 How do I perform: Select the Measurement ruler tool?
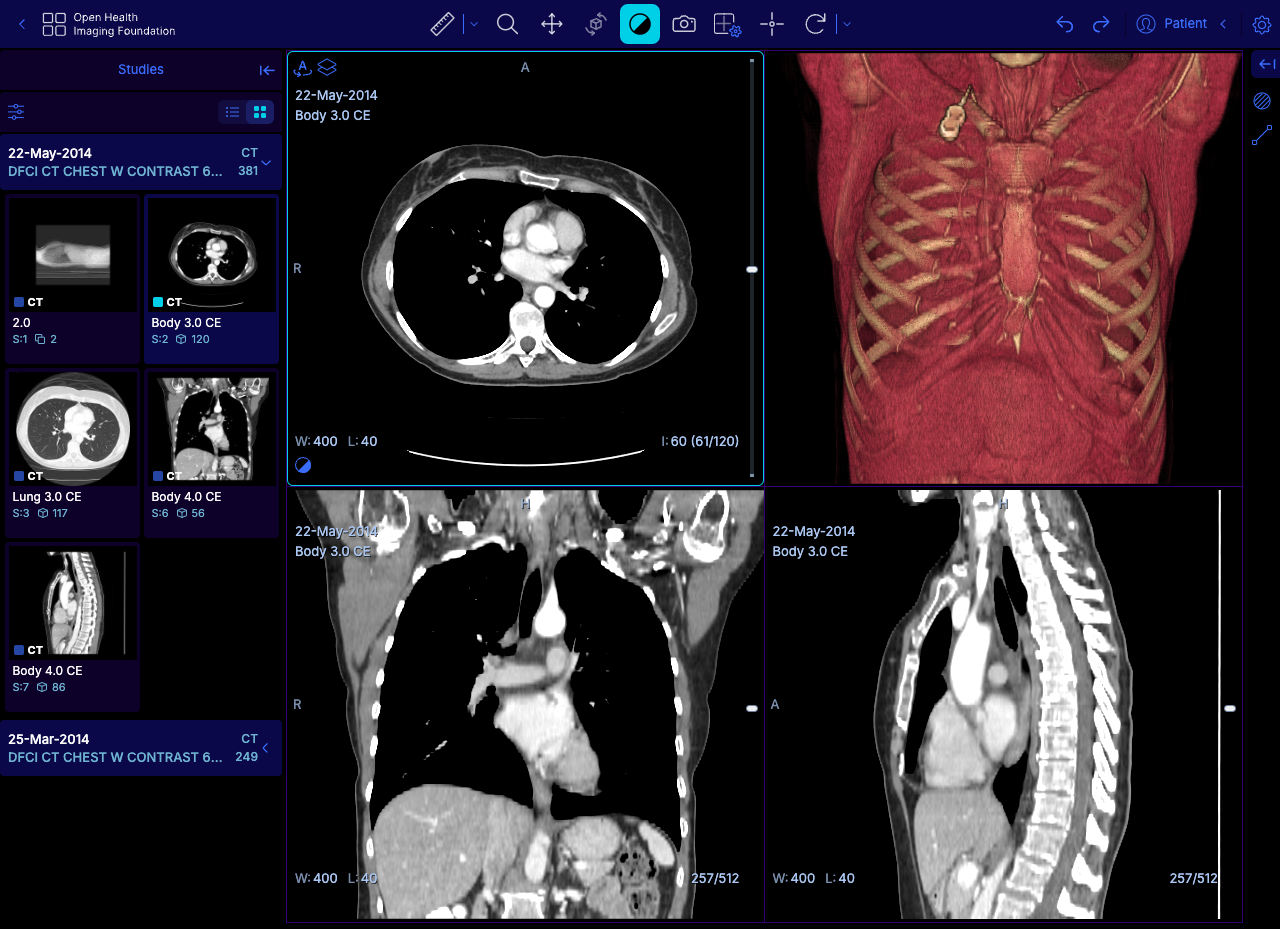(x=442, y=24)
